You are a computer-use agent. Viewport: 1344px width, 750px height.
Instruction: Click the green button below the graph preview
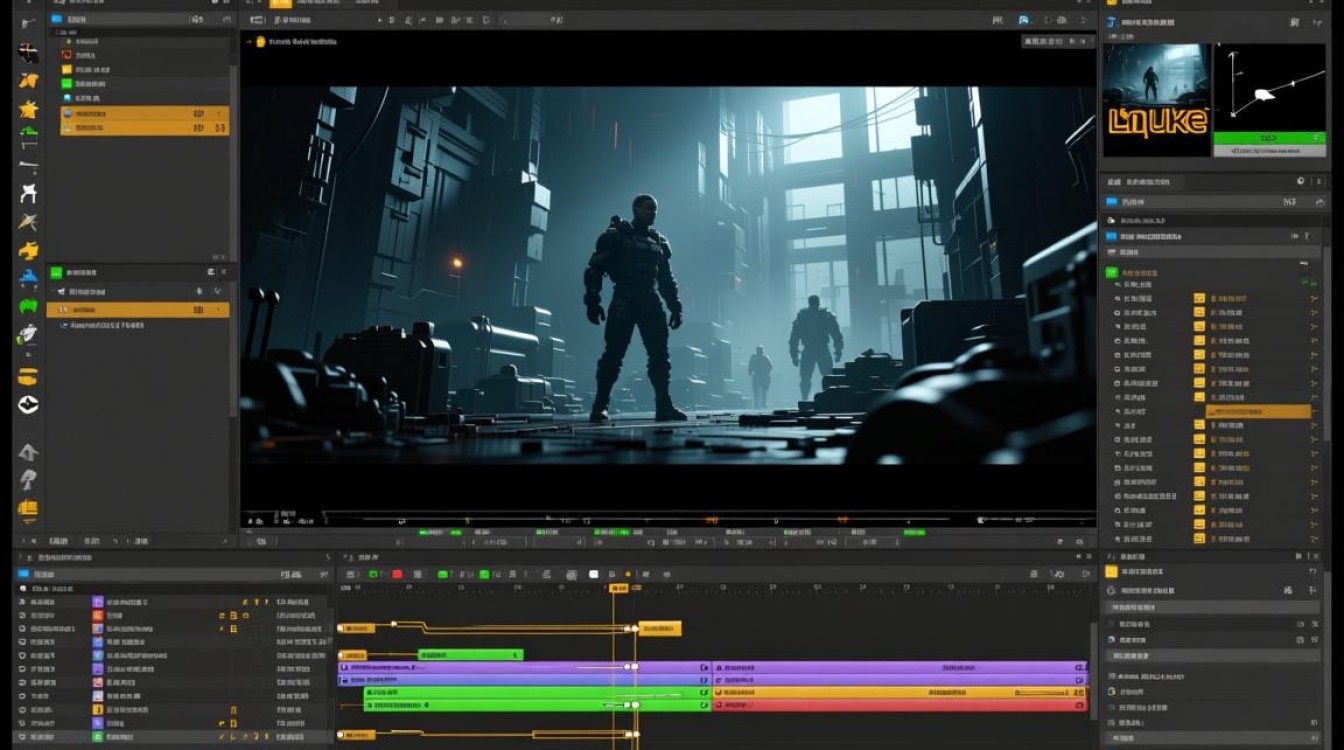(x=1268, y=138)
